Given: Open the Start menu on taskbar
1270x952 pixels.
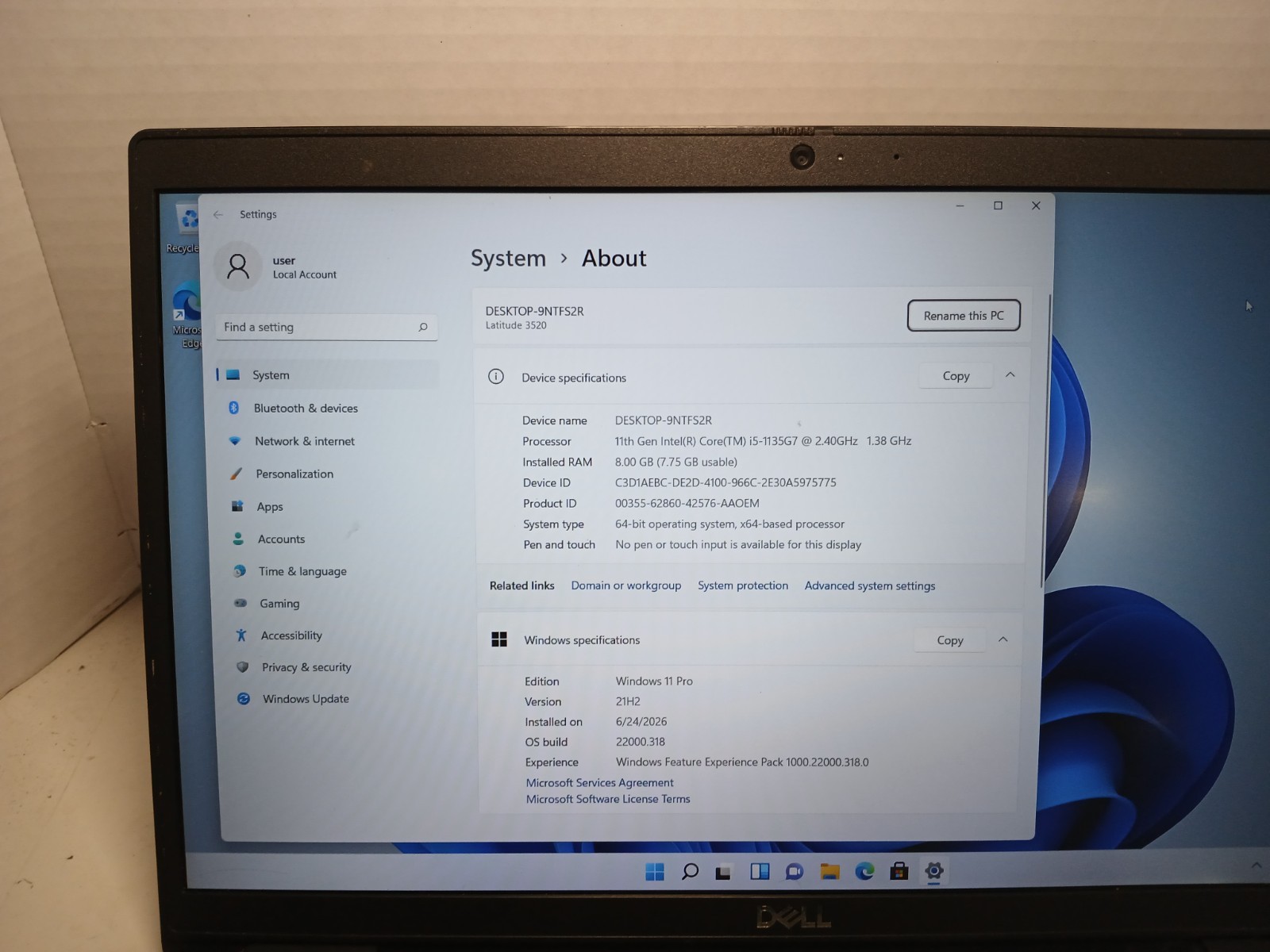Looking at the screenshot, I should tap(655, 872).
